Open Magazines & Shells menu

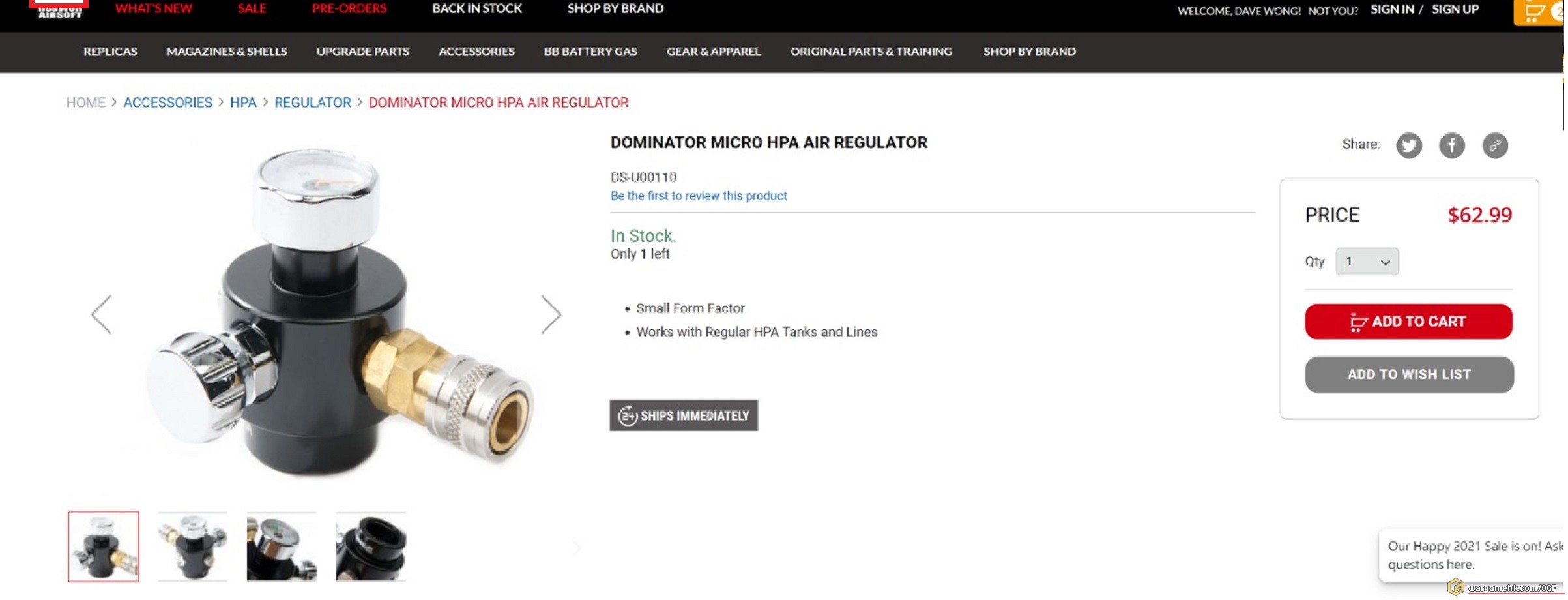pyautogui.click(x=226, y=52)
